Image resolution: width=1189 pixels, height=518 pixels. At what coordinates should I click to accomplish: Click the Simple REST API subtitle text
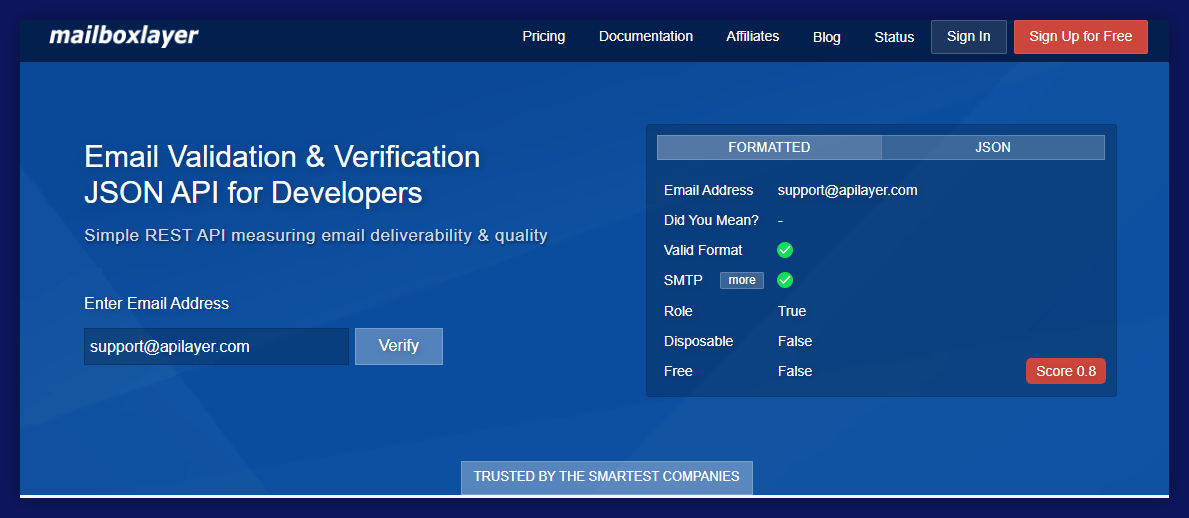[x=315, y=235]
